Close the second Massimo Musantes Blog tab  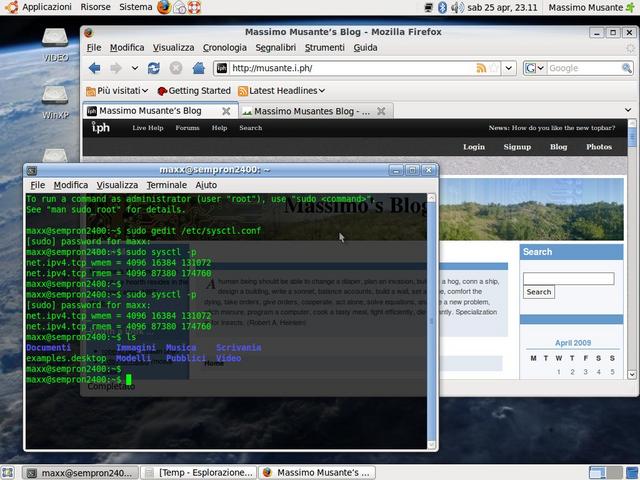[x=381, y=111]
